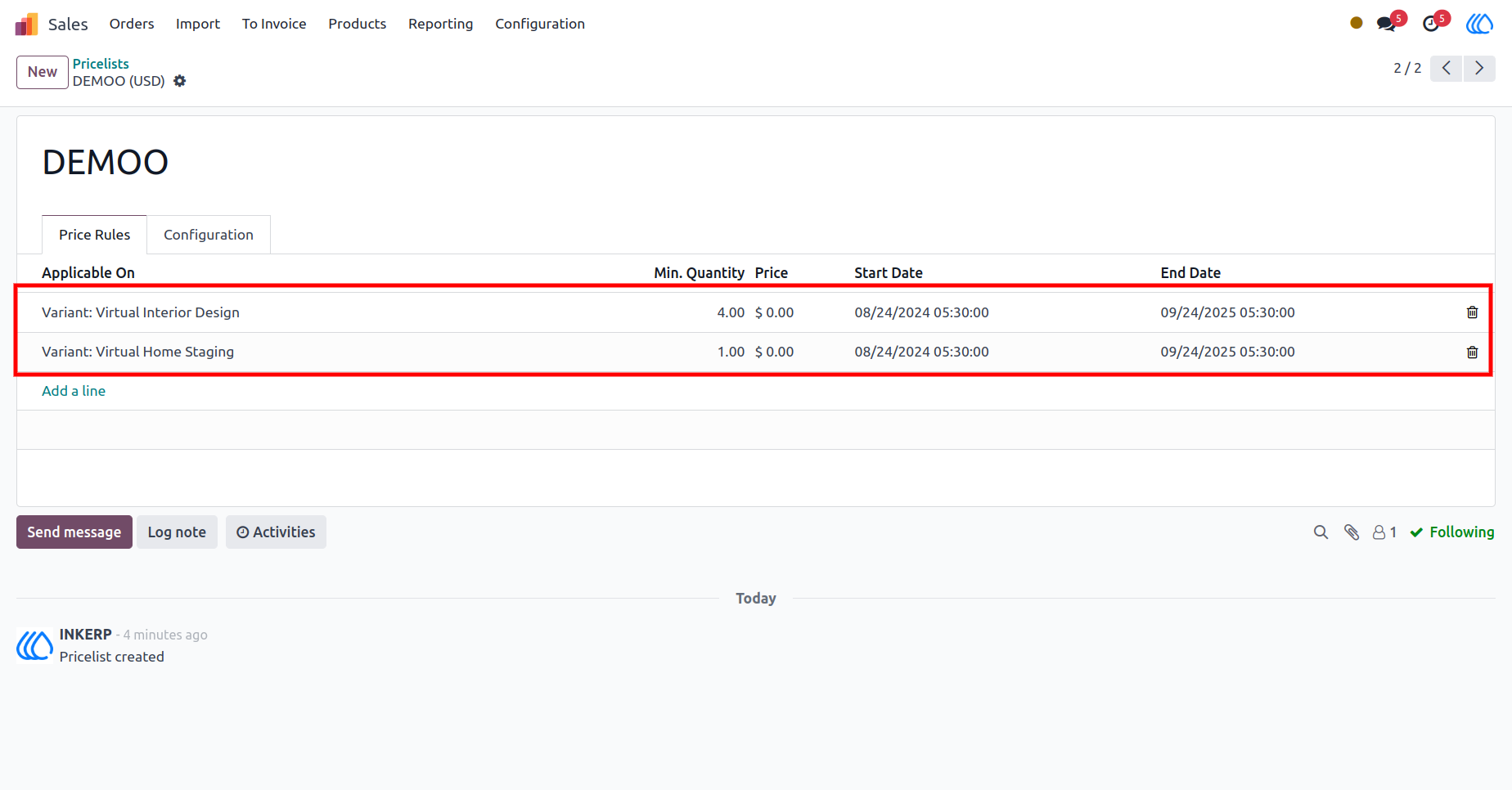The width and height of the screenshot is (1512, 790).
Task: Click the Sales app logo icon
Action: coord(26,24)
